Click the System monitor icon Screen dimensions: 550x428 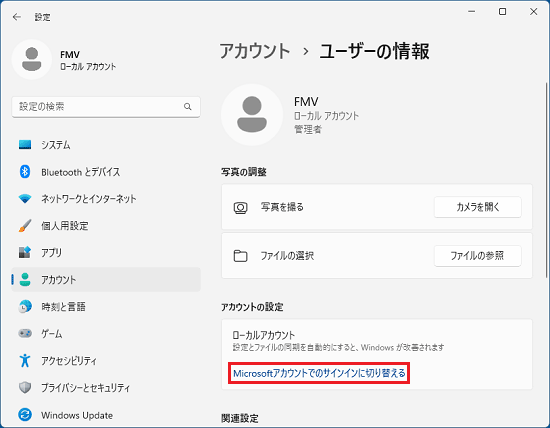pyautogui.click(x=25, y=145)
